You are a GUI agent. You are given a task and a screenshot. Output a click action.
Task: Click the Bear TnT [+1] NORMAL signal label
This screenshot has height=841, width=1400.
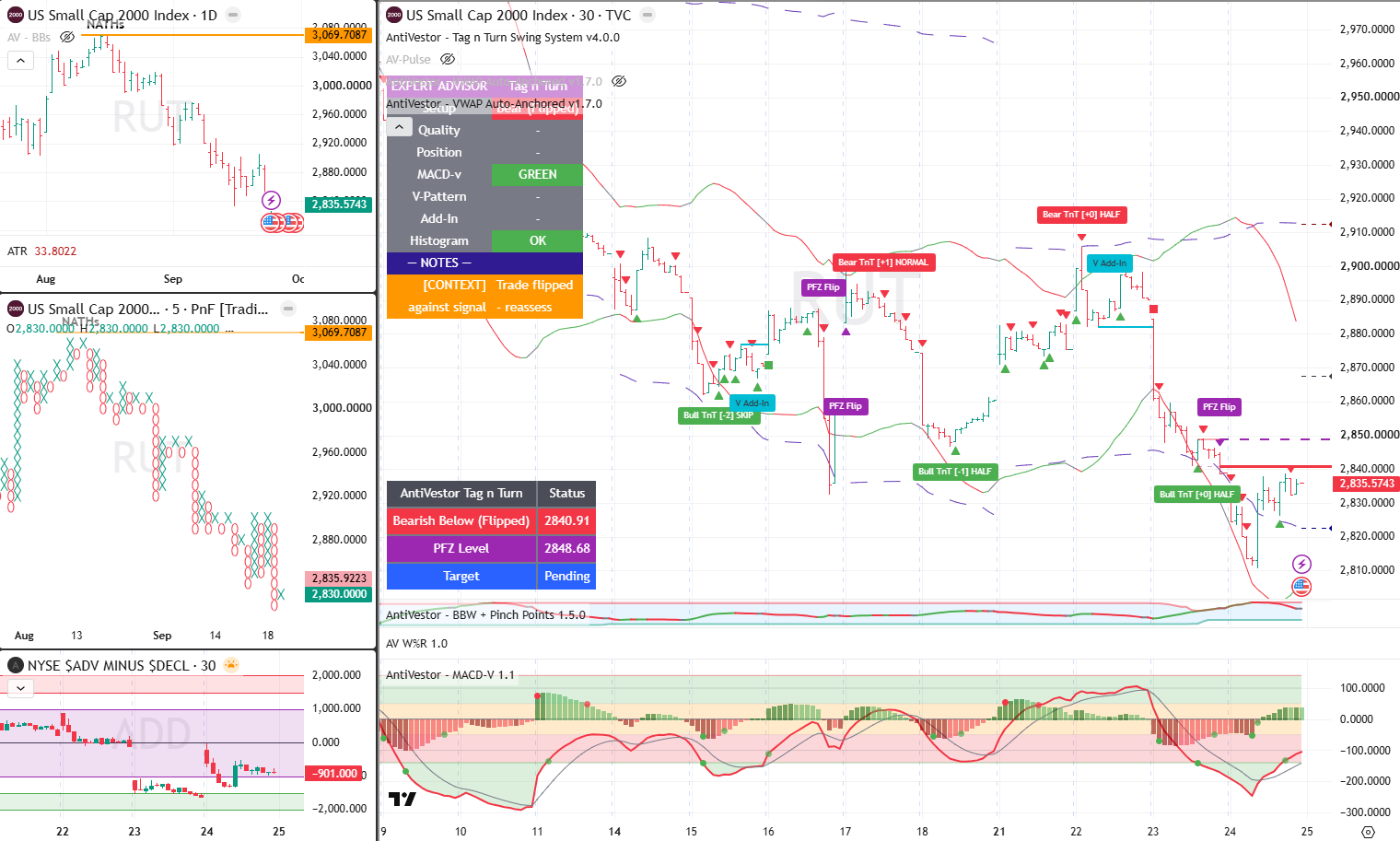click(x=883, y=263)
